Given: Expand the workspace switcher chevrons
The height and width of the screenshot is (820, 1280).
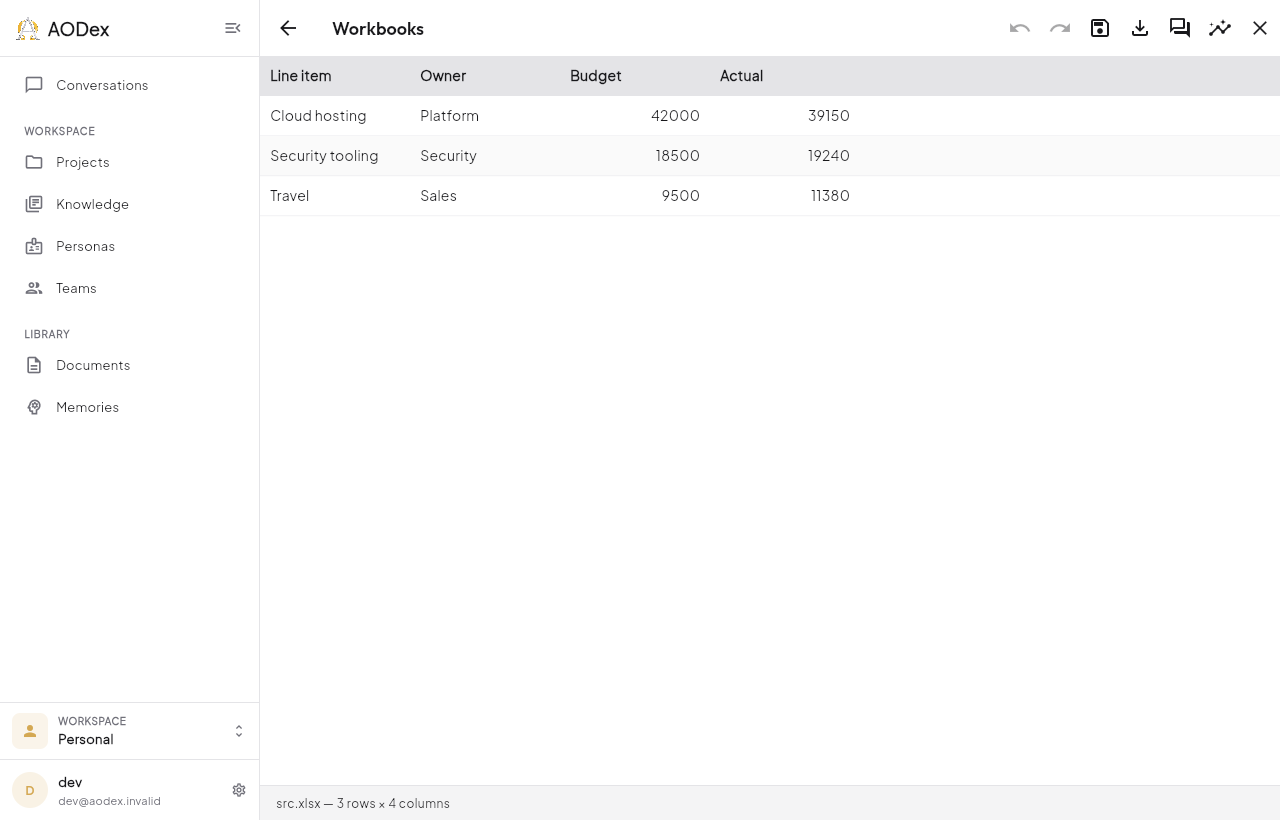Looking at the screenshot, I should [239, 731].
